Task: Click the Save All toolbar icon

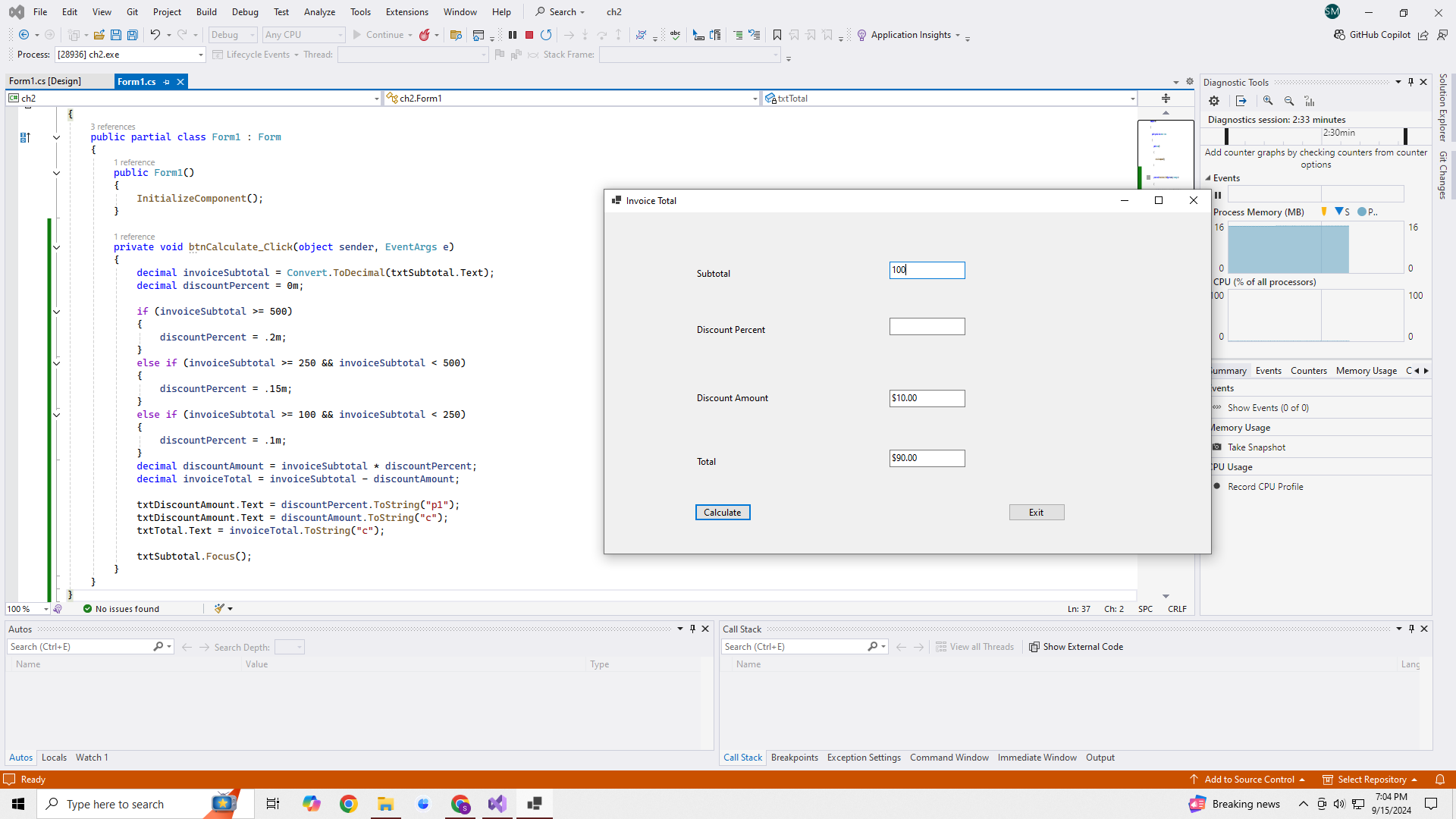Action: [x=133, y=35]
